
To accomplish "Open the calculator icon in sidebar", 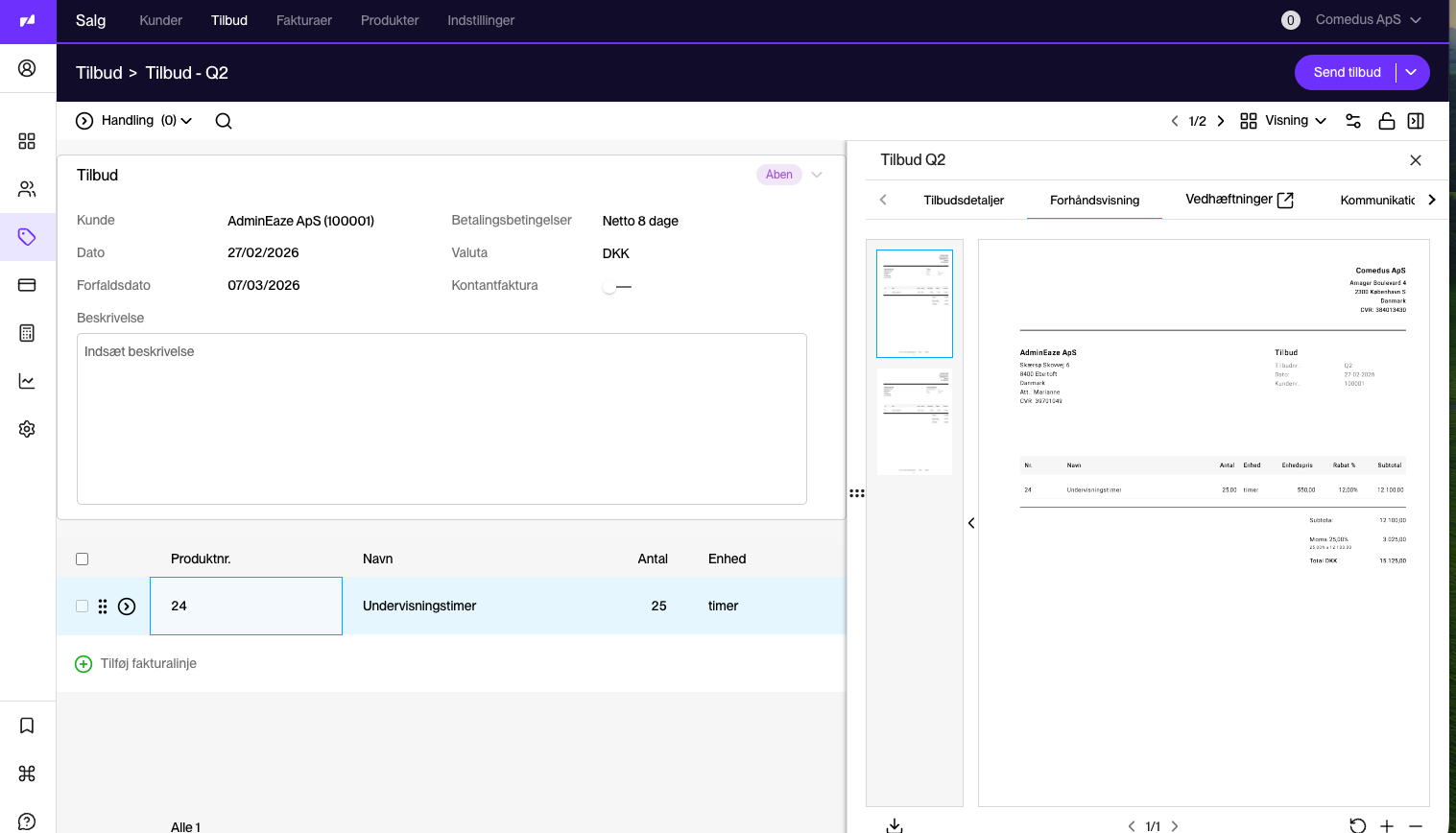I will coord(27,333).
